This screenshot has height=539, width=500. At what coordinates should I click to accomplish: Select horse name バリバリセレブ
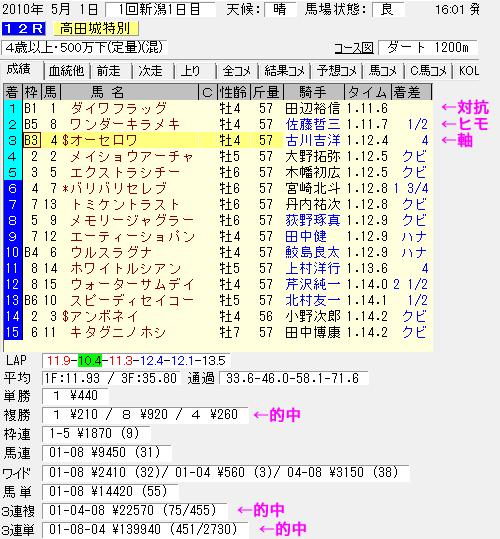[119, 188]
